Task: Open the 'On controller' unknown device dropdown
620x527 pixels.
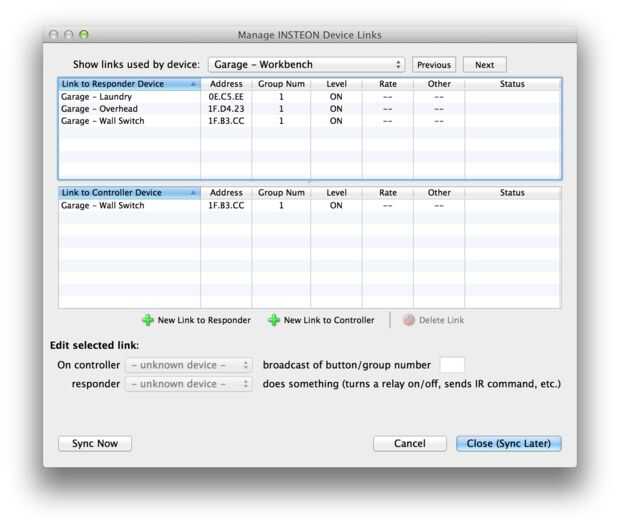Action: pos(189,365)
